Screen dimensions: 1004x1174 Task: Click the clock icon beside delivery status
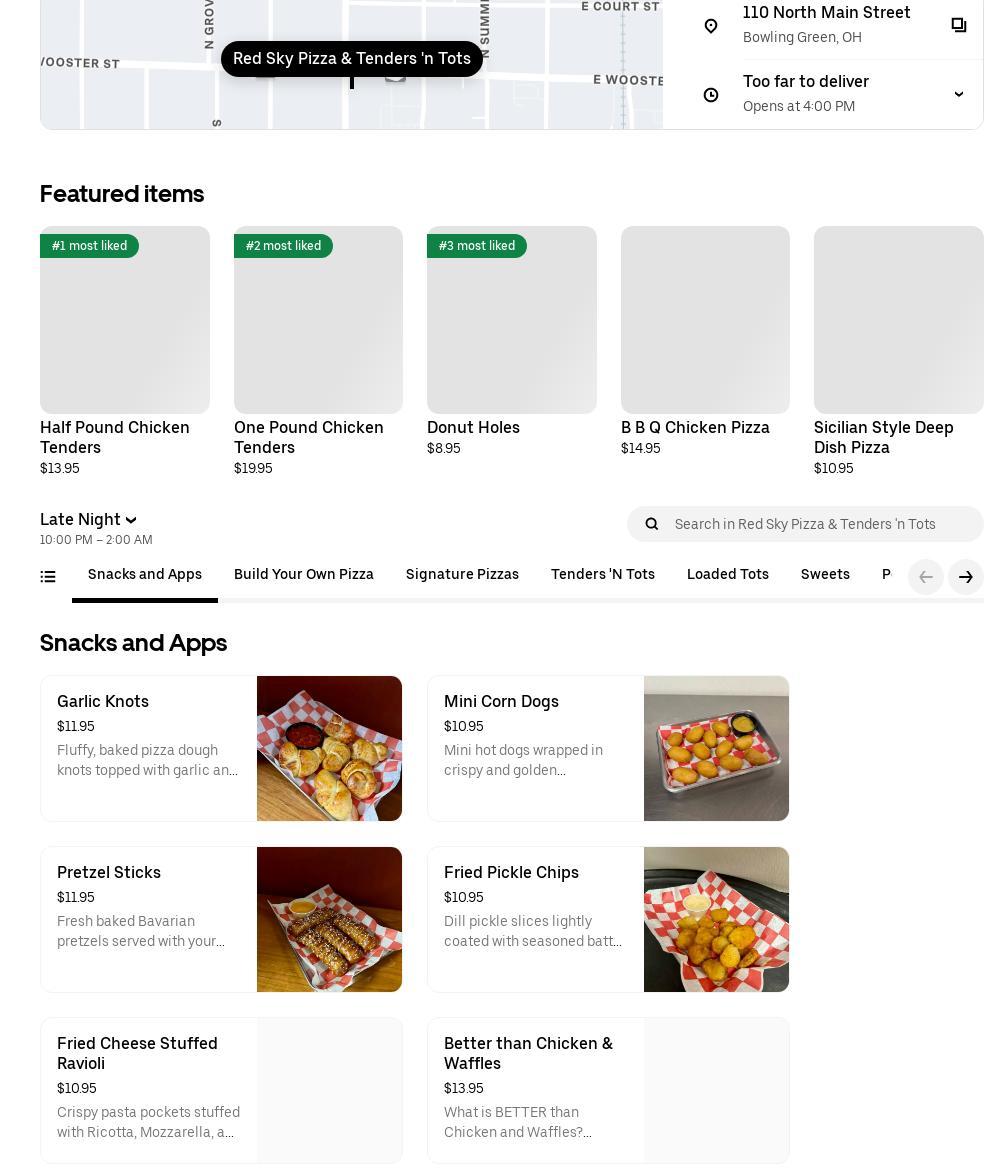point(711,94)
